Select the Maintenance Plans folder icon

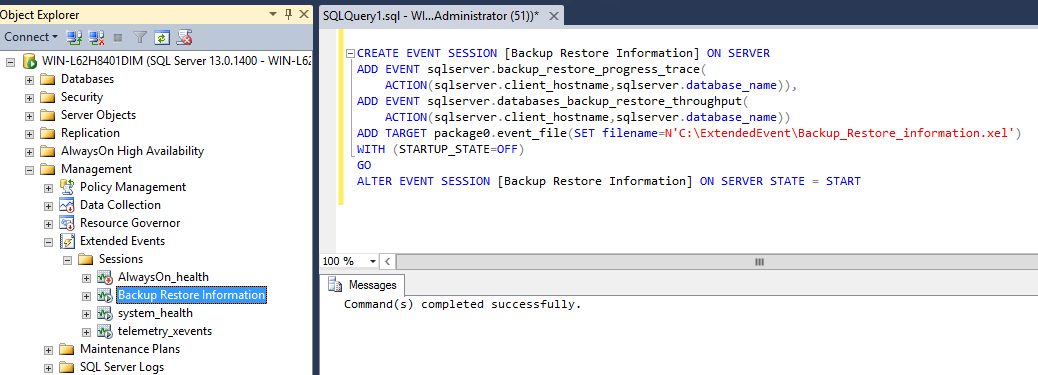(66, 349)
